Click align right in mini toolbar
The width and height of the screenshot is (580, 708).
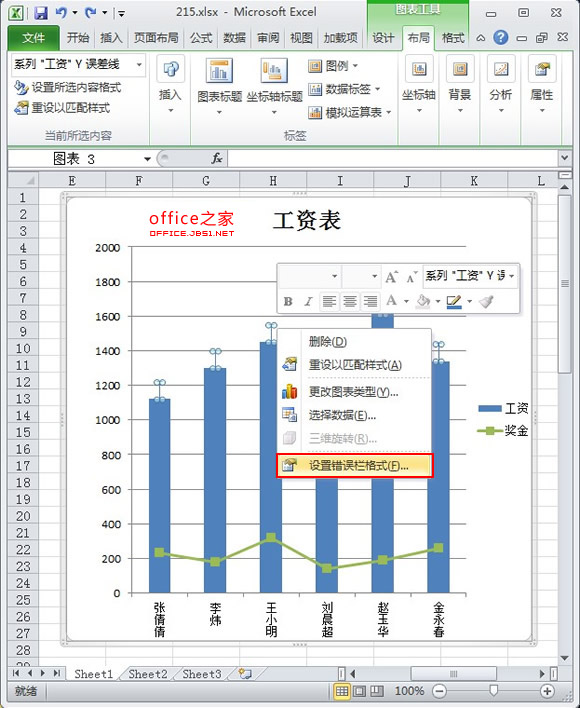tap(370, 301)
